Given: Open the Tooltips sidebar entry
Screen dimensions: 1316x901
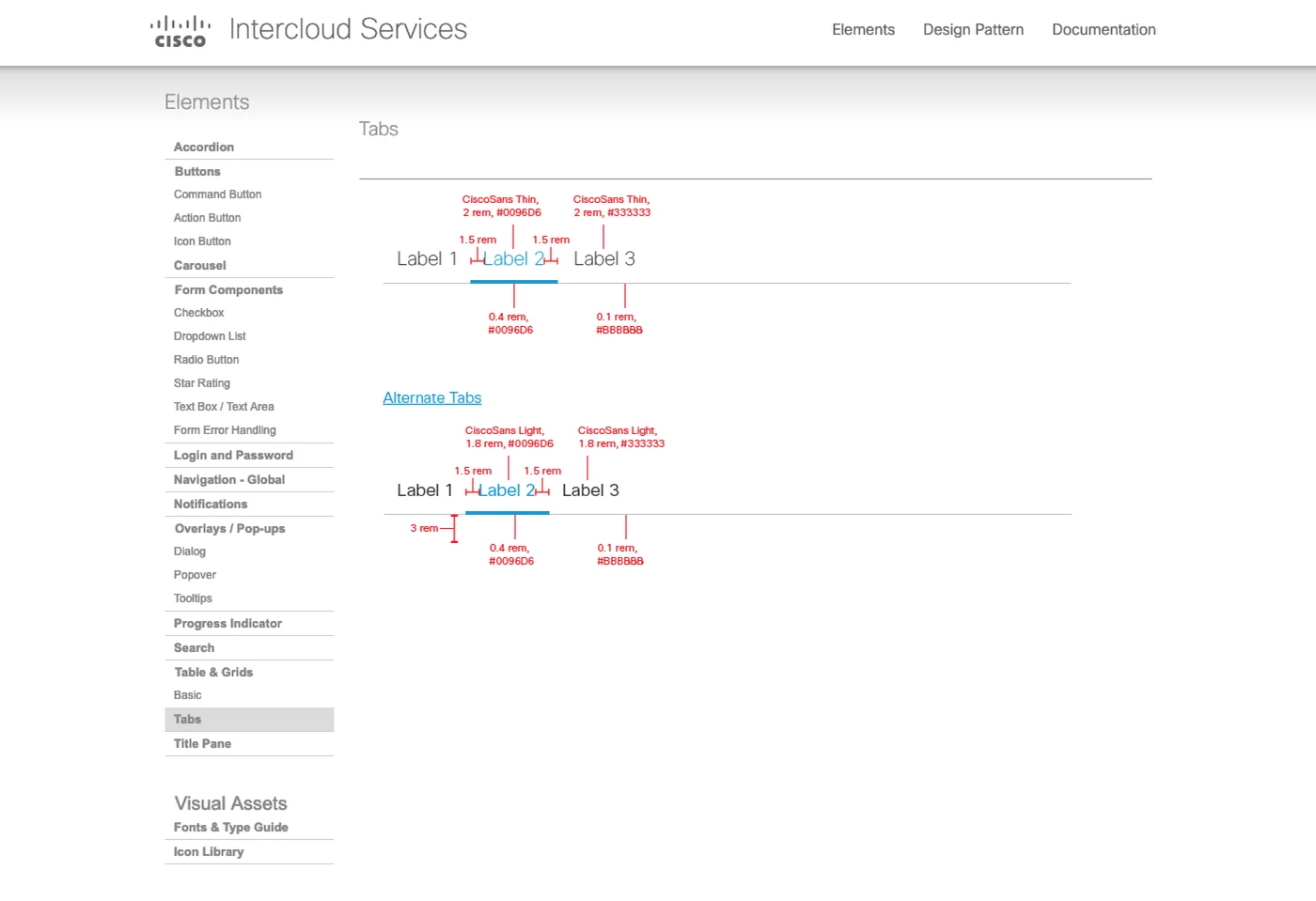Looking at the screenshot, I should click(x=193, y=598).
